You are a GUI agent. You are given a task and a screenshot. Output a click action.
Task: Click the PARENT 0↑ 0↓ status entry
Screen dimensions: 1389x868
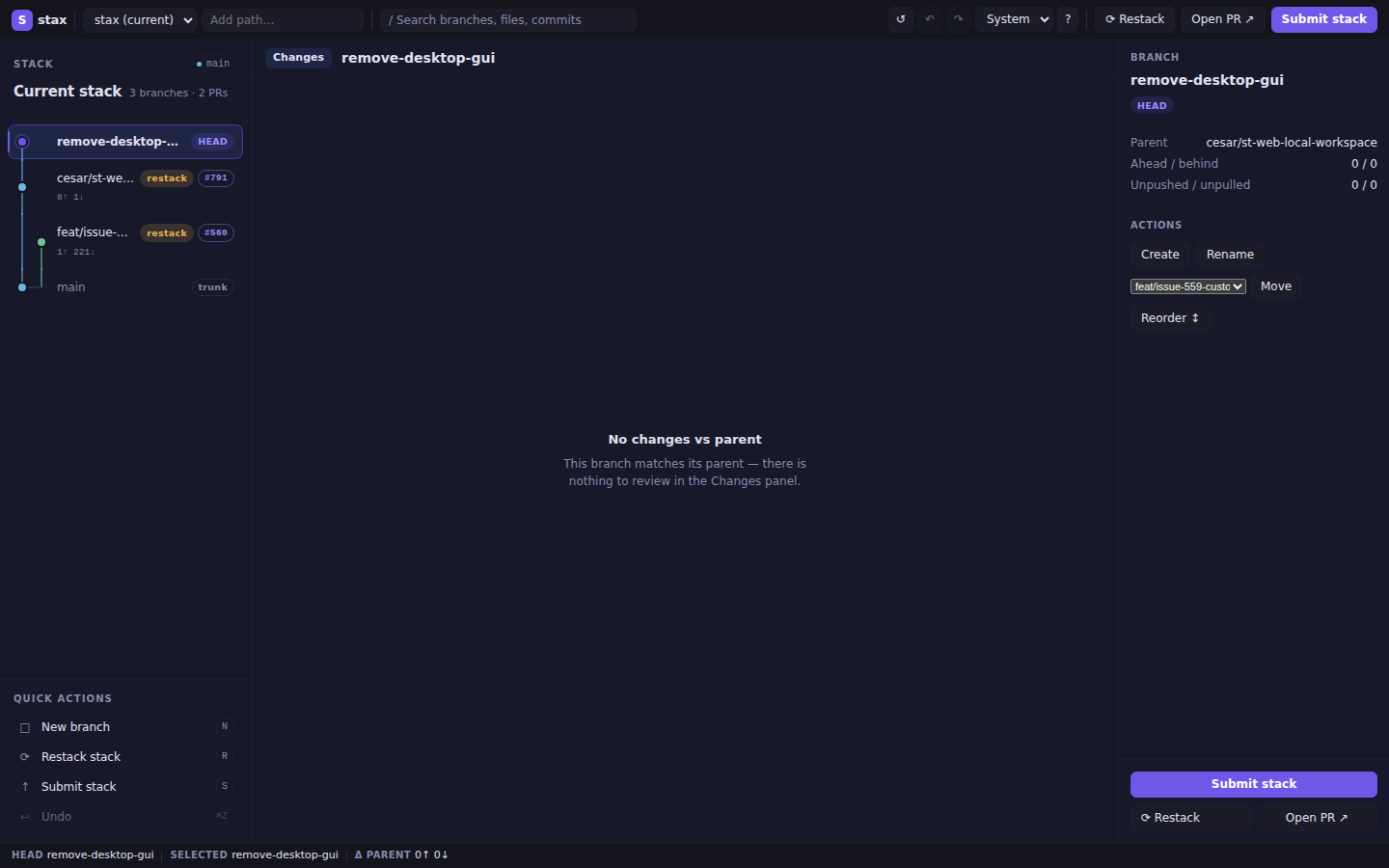click(x=401, y=854)
